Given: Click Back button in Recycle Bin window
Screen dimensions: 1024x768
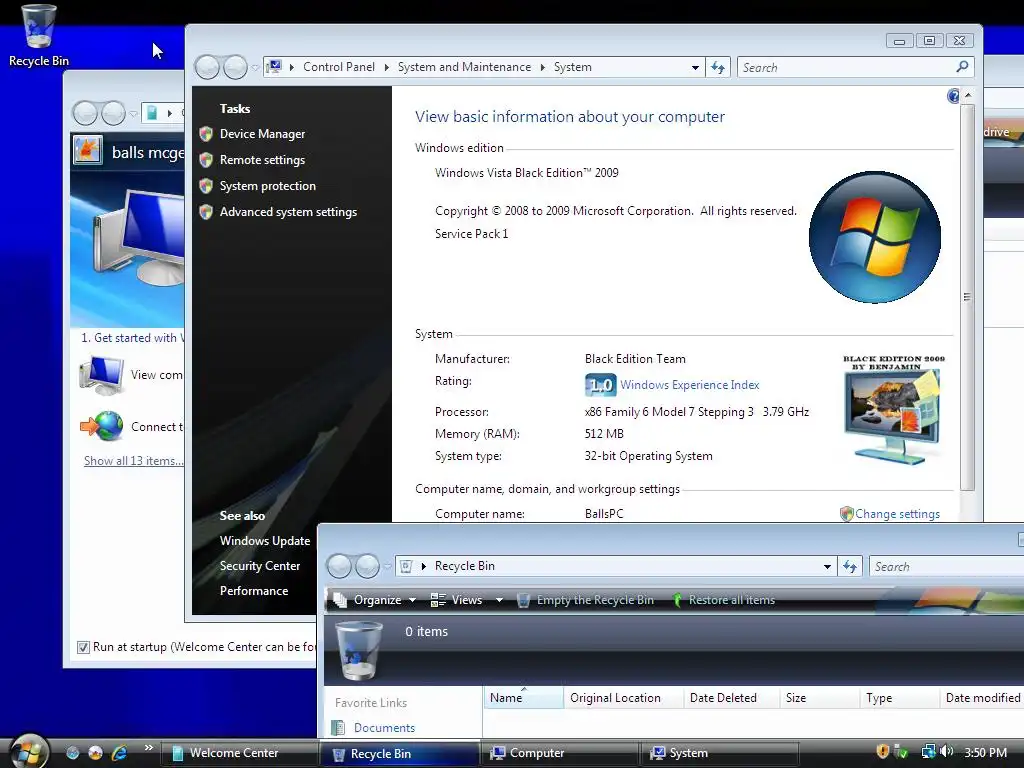Looking at the screenshot, I should tap(339, 566).
